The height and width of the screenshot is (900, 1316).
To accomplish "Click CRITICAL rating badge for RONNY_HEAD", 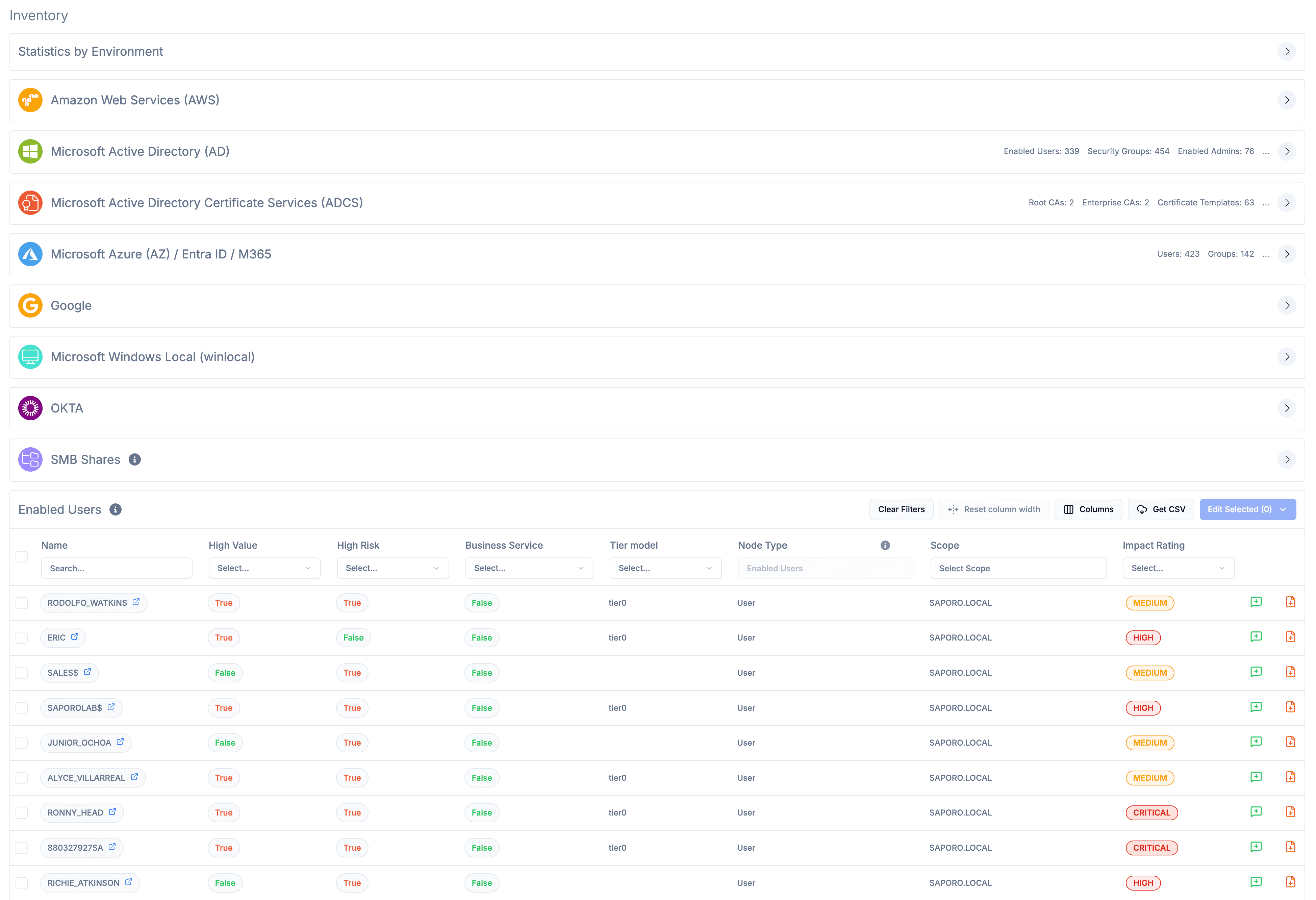I will pyautogui.click(x=1151, y=813).
